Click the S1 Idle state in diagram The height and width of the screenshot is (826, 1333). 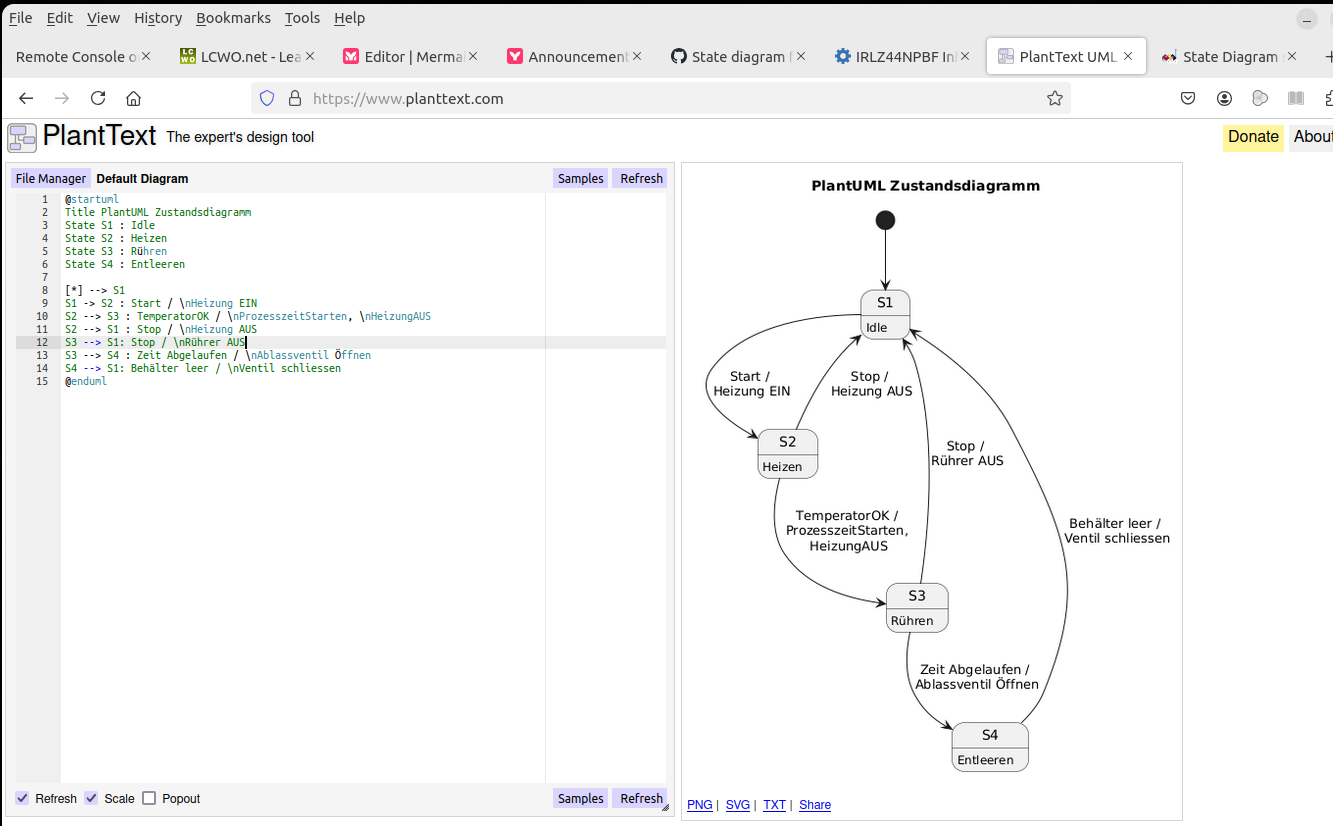pyautogui.click(x=885, y=314)
